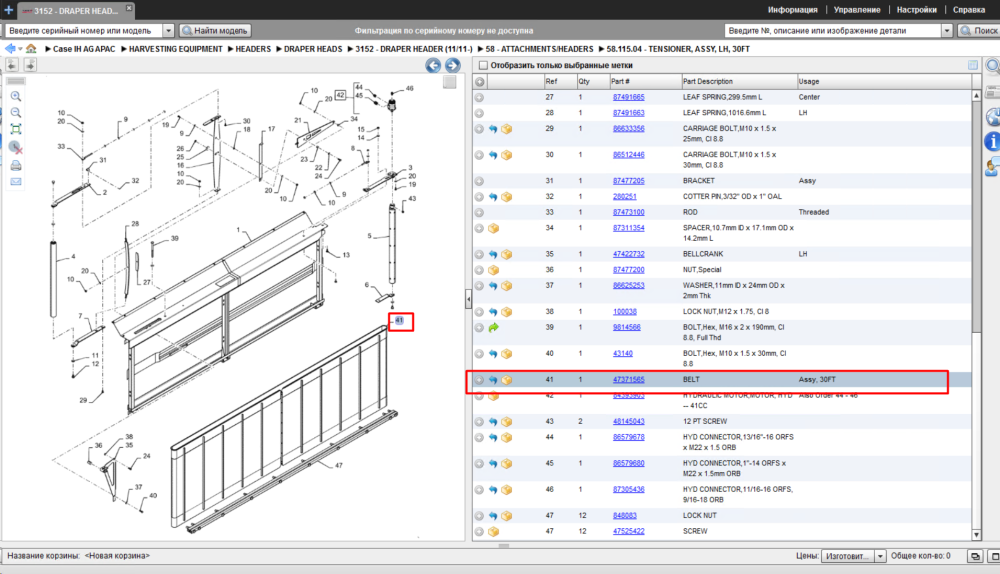Click the scroll-up arrow of the parts list
The image size is (1000, 574).
[x=976, y=96]
